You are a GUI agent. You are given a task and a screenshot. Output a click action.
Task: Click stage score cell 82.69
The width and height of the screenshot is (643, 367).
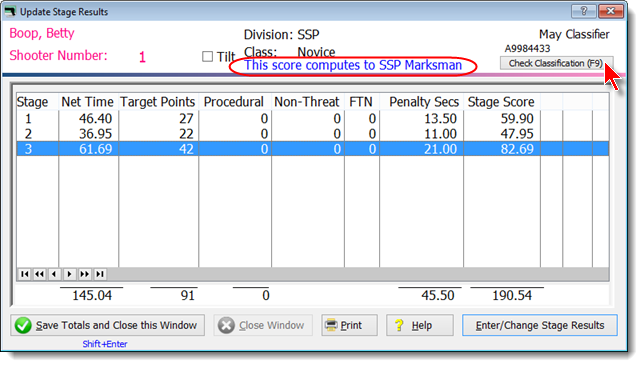pos(517,149)
